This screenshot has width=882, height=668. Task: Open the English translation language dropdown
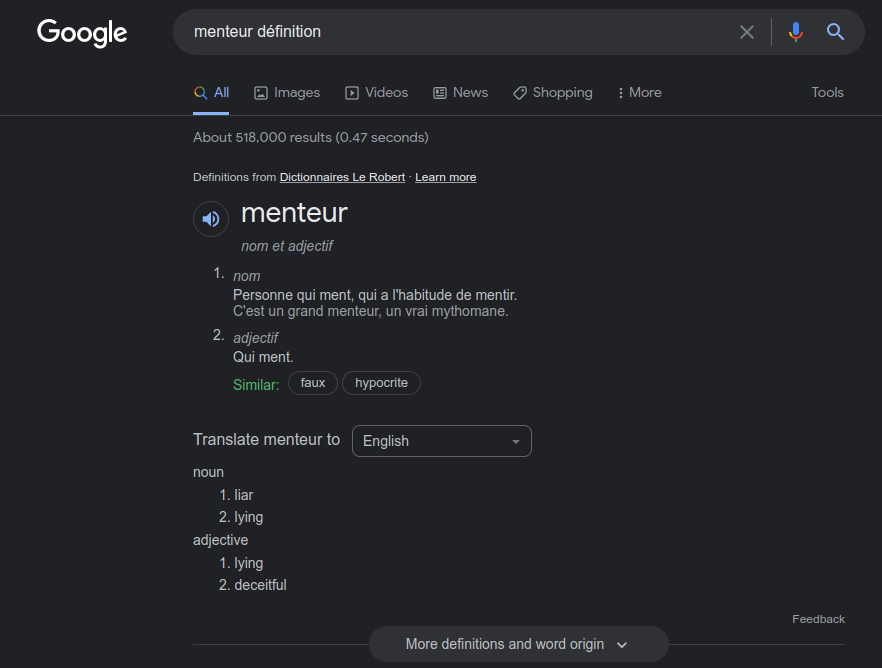pos(442,441)
